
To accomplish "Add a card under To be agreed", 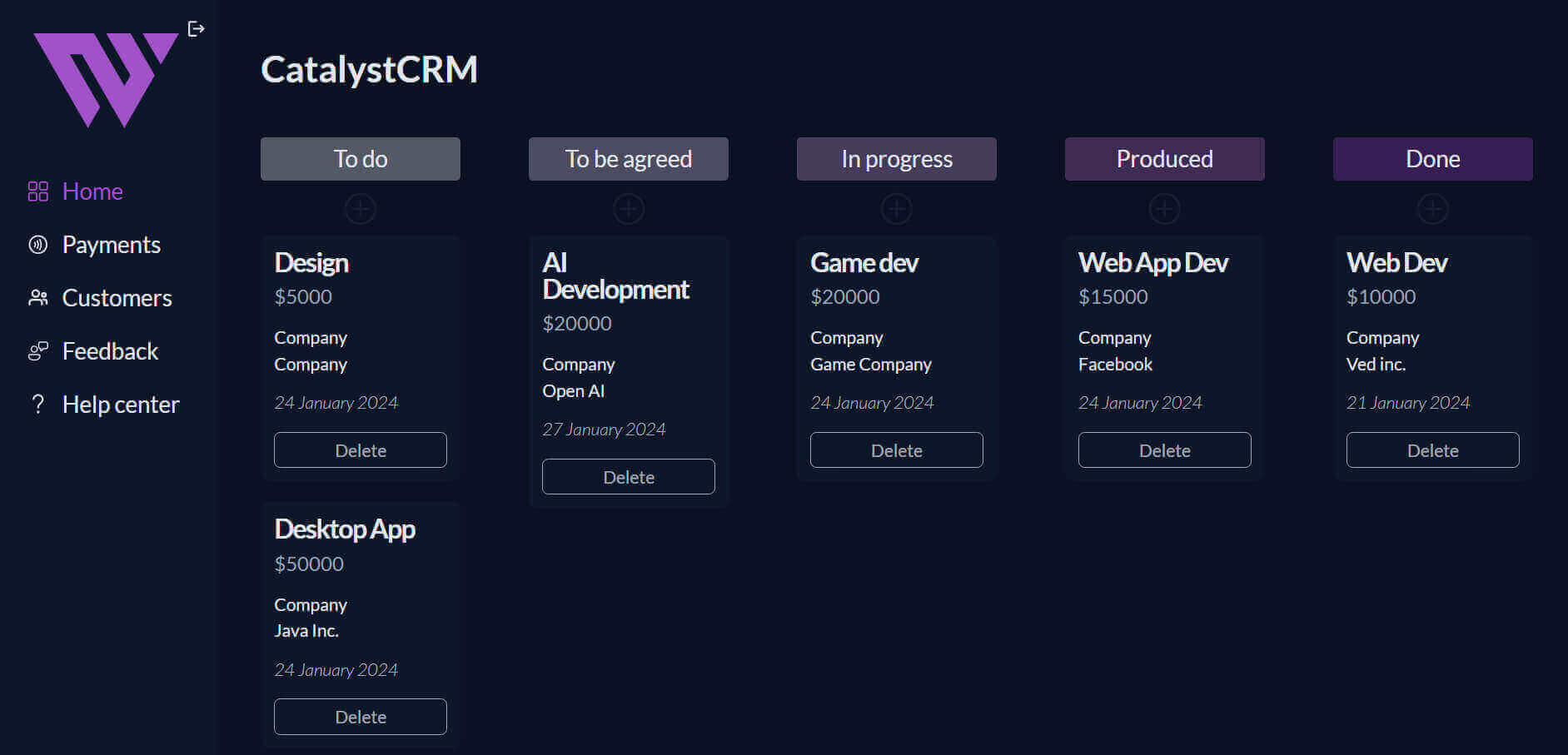I will (629, 209).
